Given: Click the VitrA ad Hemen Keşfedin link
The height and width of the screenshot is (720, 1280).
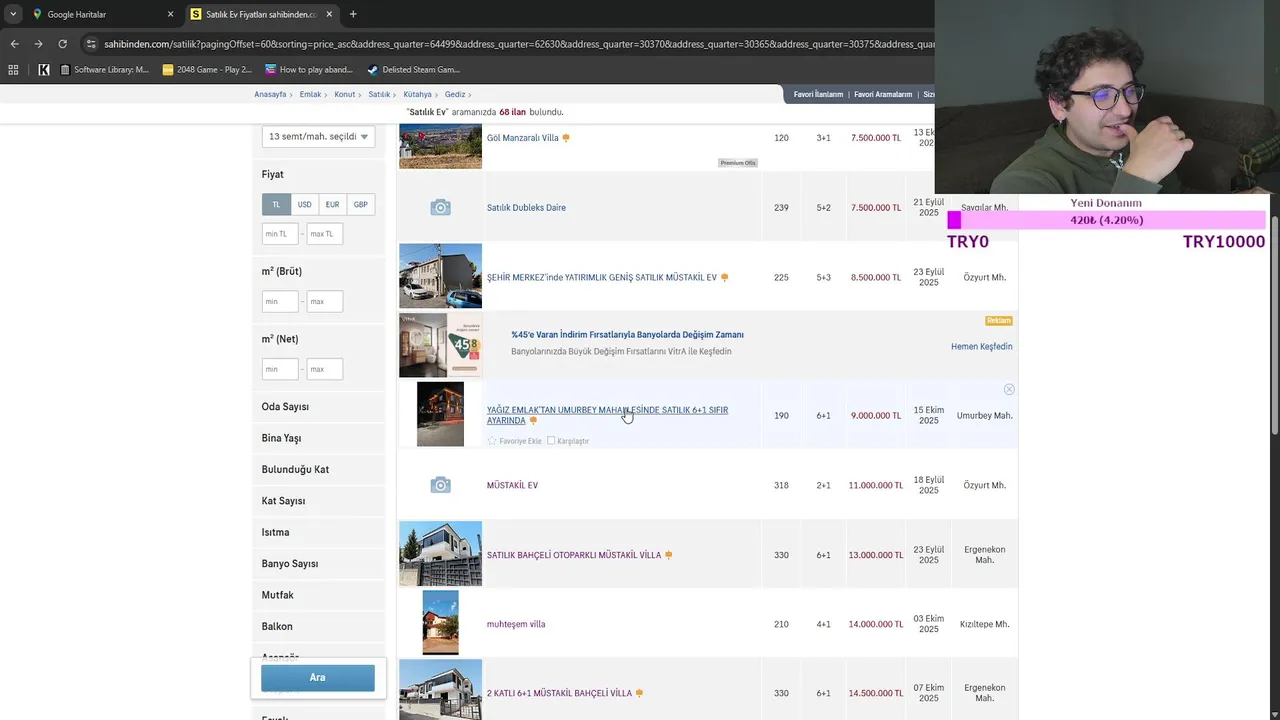Looking at the screenshot, I should tap(981, 347).
